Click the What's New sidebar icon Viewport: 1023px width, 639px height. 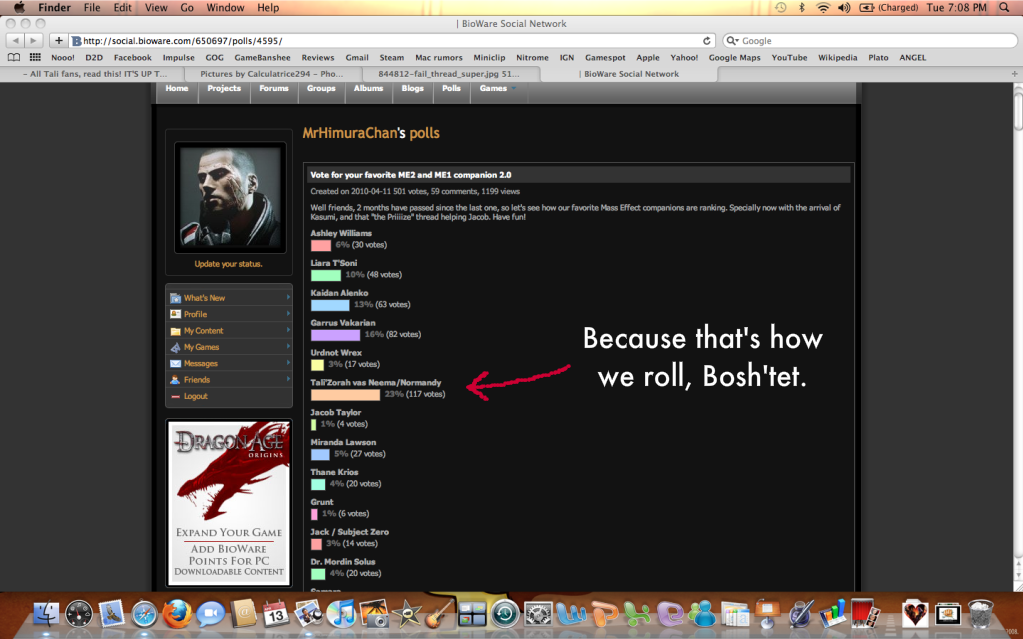tap(175, 298)
